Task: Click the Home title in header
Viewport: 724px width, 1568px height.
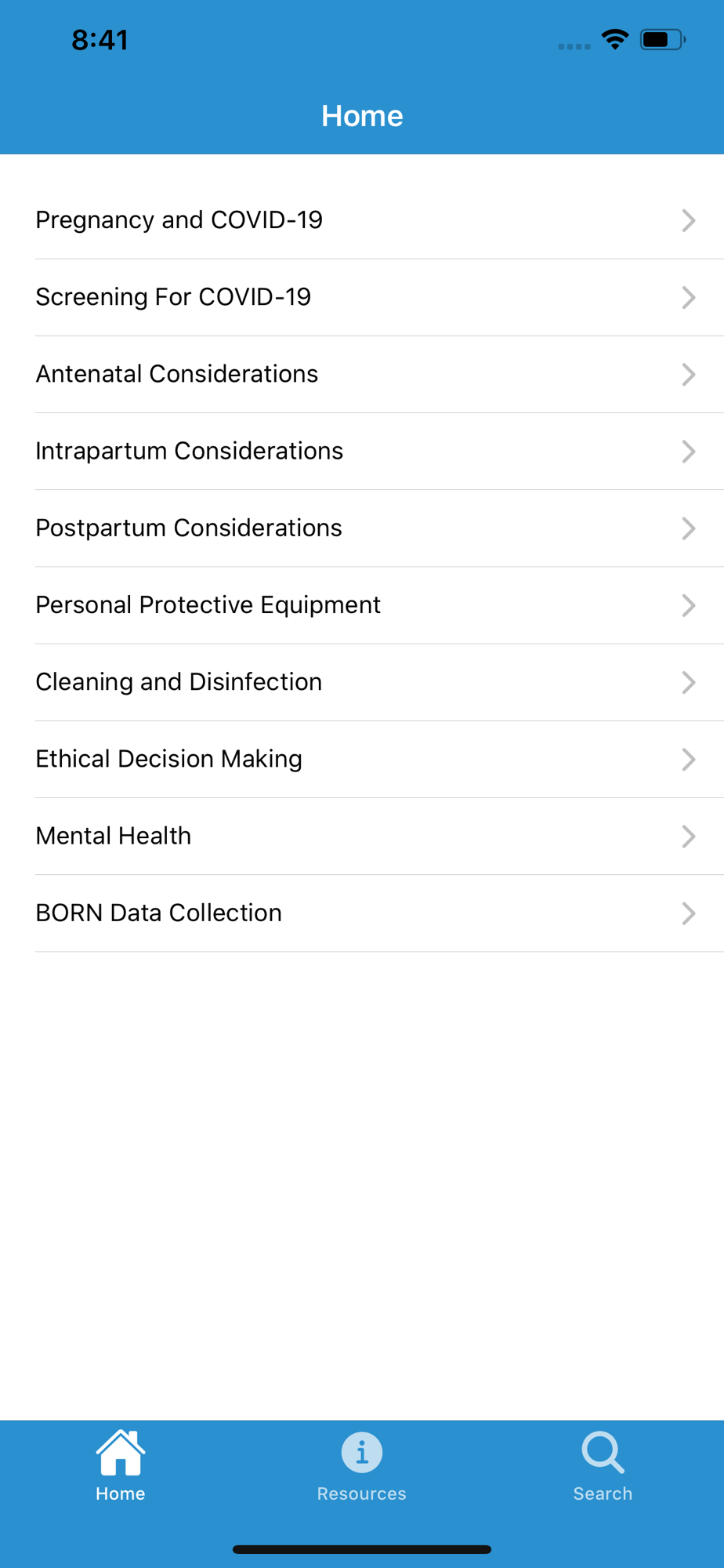Action: pos(362,116)
